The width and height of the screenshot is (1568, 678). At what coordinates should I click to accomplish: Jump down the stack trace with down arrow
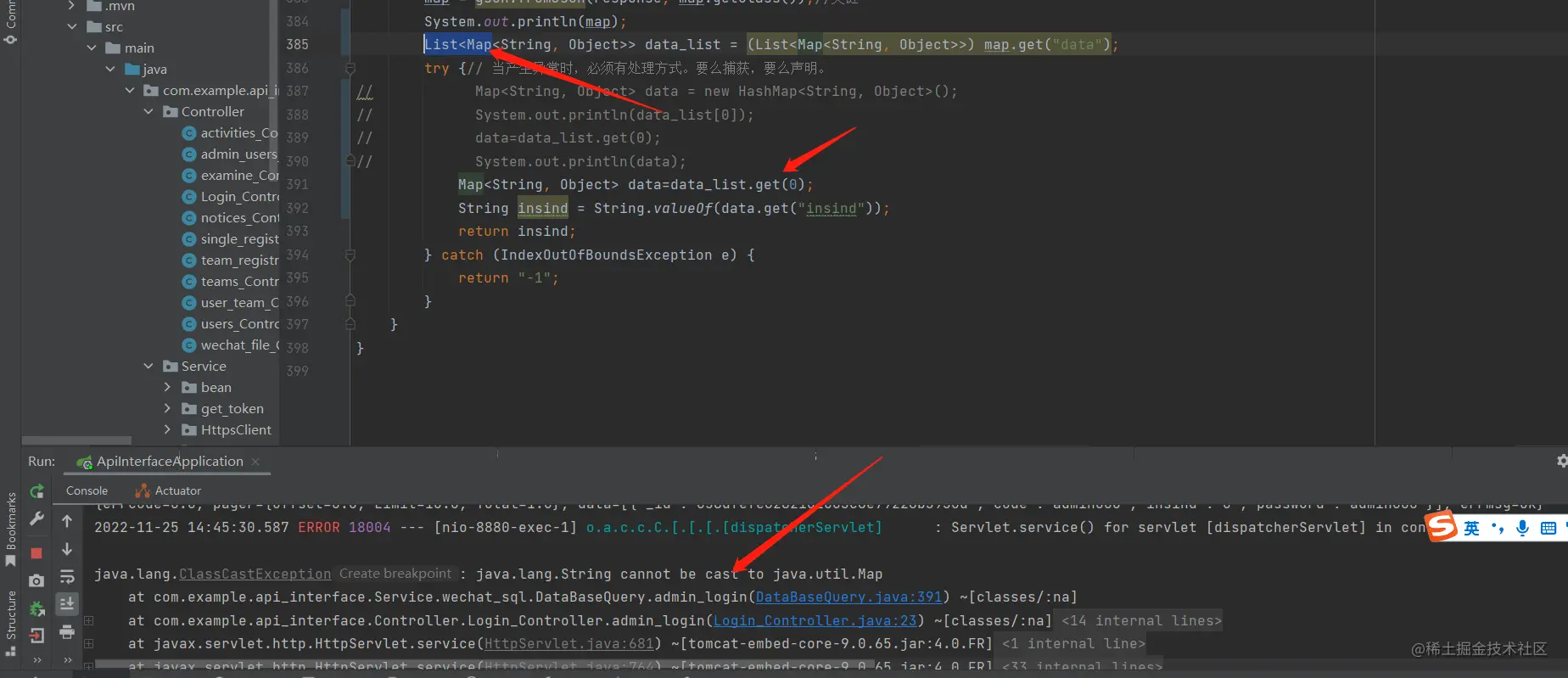pos(67,550)
